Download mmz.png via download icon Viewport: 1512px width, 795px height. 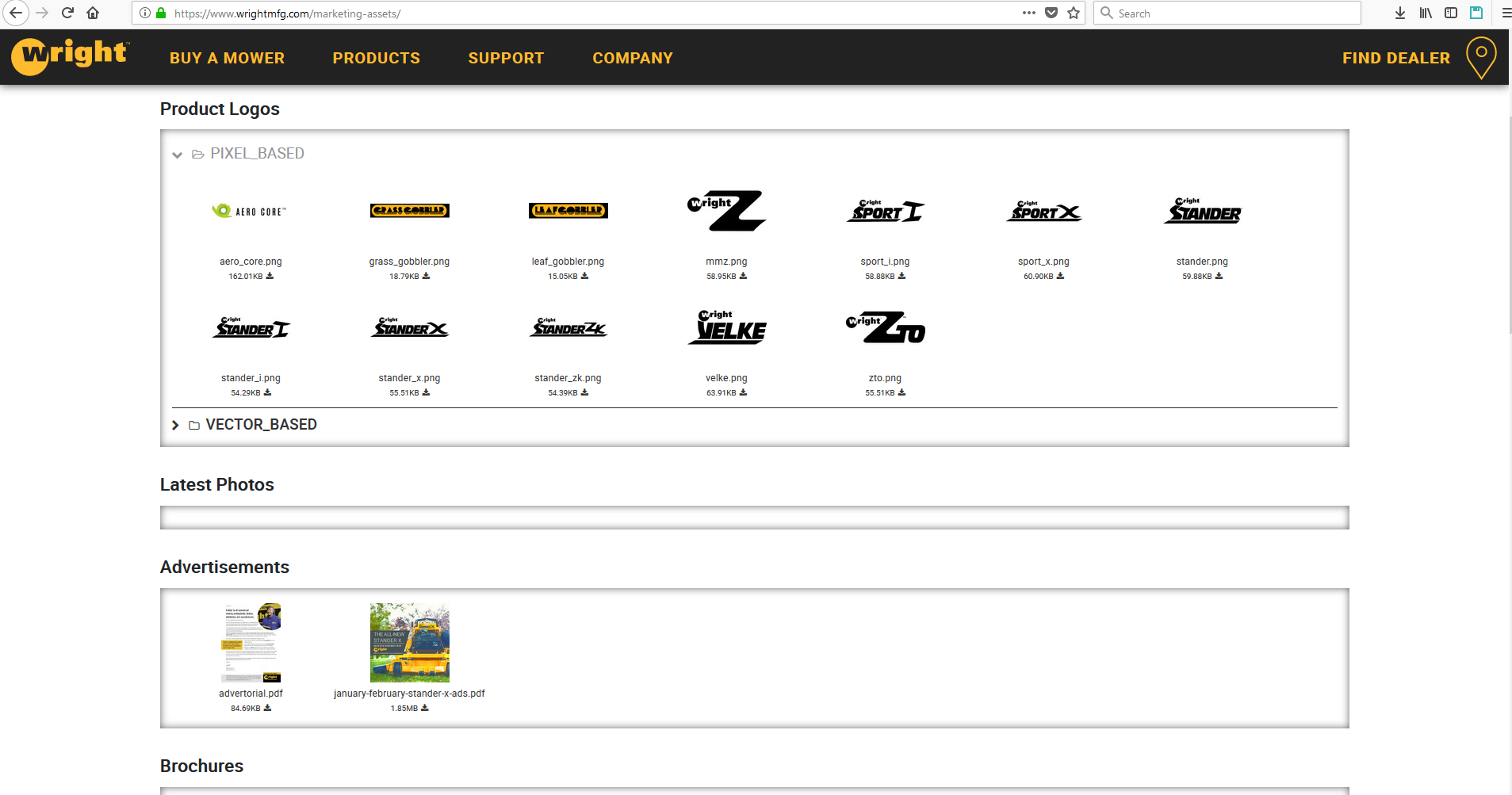[743, 276]
